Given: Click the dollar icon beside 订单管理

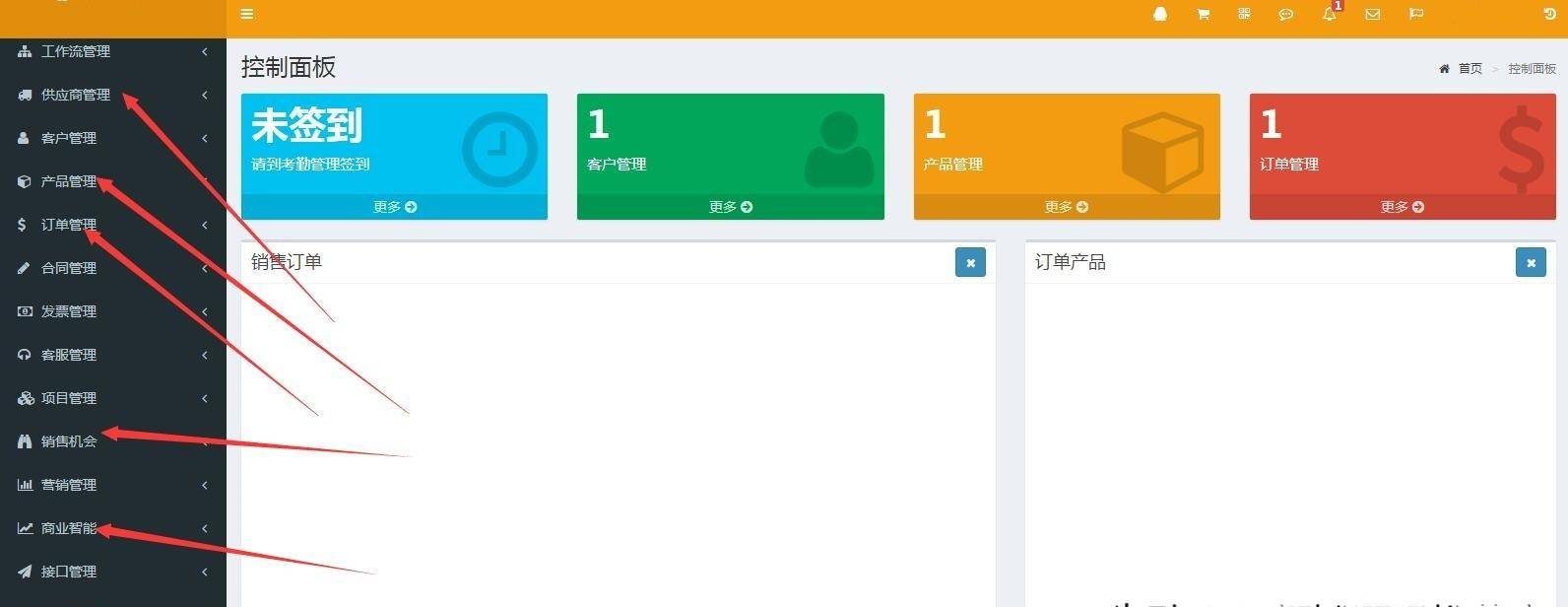Looking at the screenshot, I should pos(22,225).
